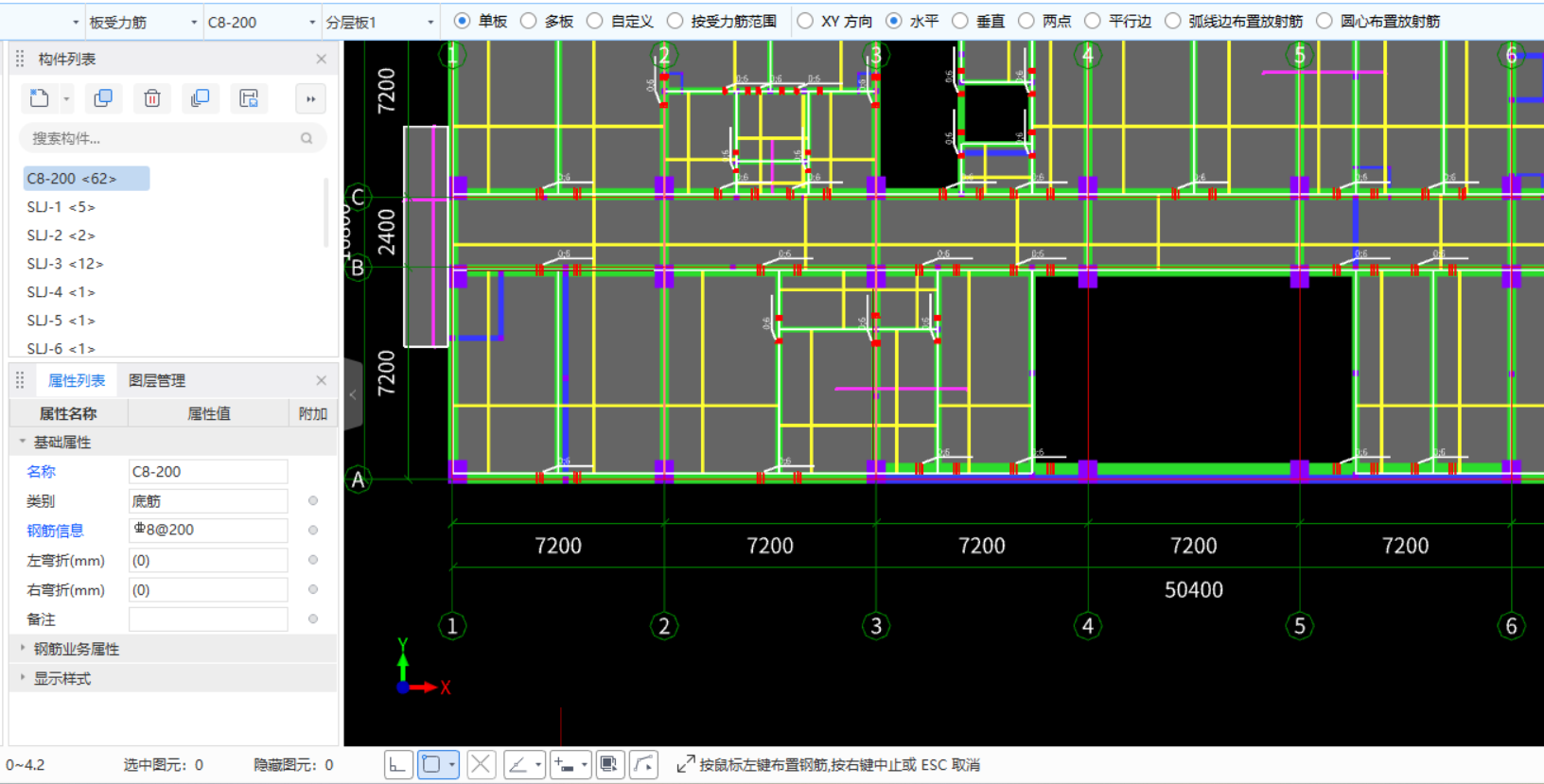Click the delete component trash icon
Viewport: 1544px width, 784px height.
point(152,98)
